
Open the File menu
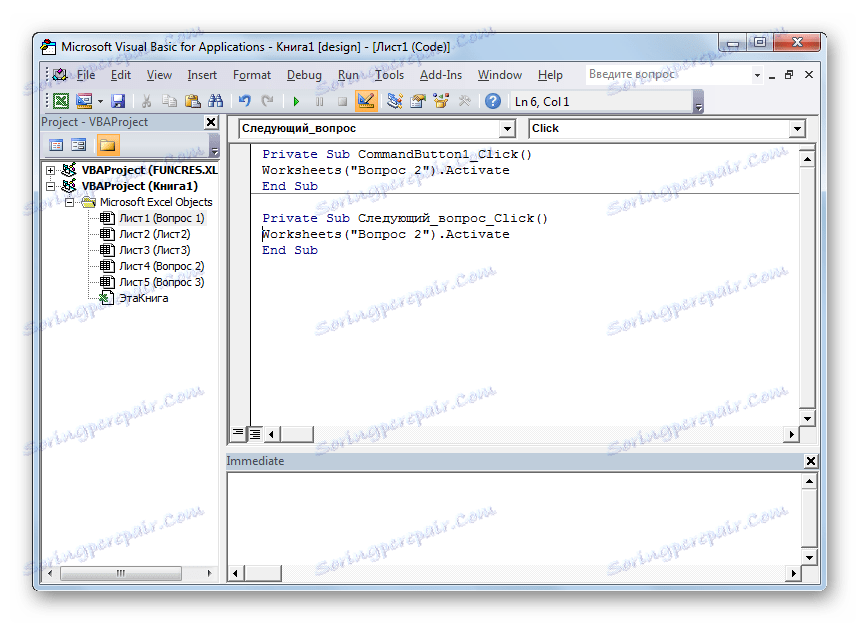pos(86,75)
